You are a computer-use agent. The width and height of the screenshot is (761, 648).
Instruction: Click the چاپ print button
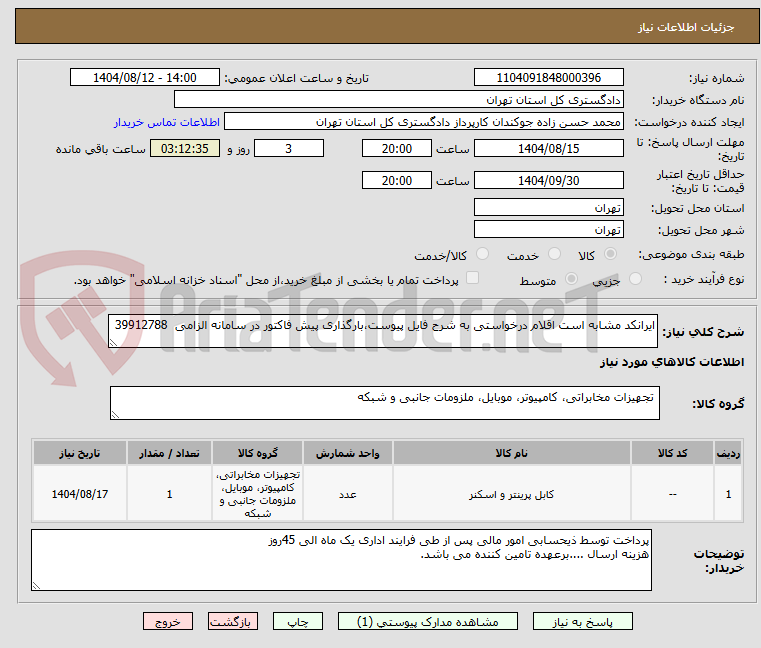[298, 621]
